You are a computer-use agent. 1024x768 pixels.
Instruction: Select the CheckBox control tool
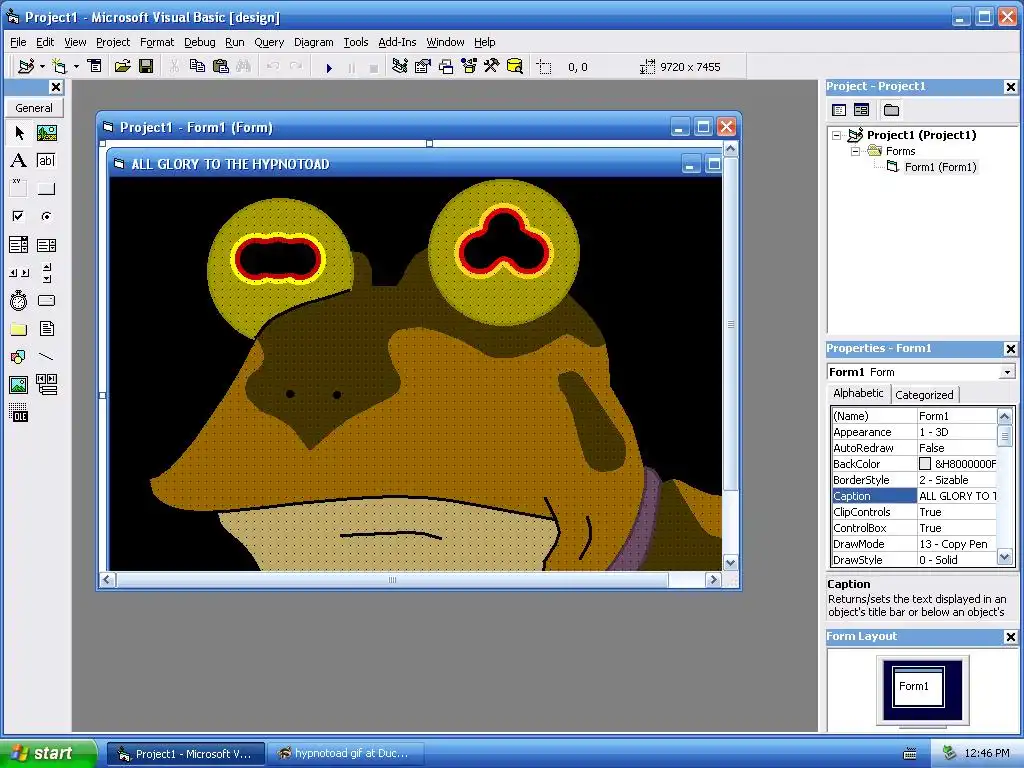pyautogui.click(x=19, y=216)
